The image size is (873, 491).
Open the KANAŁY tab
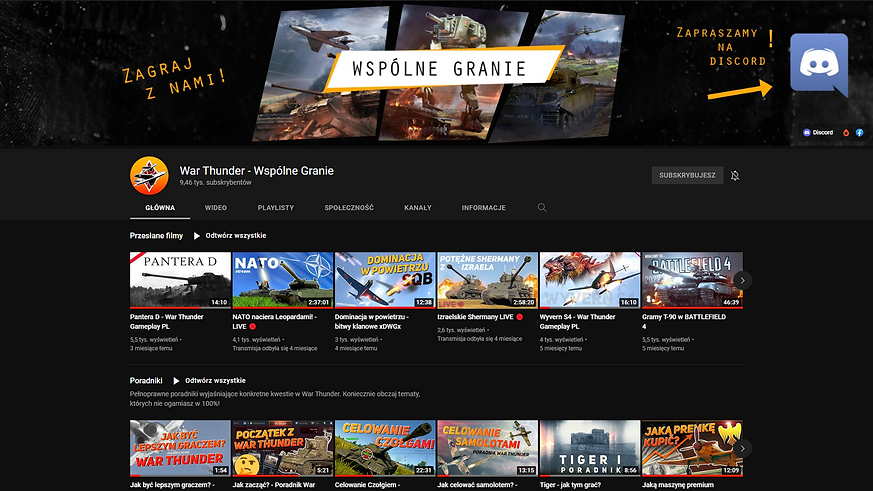click(x=418, y=208)
